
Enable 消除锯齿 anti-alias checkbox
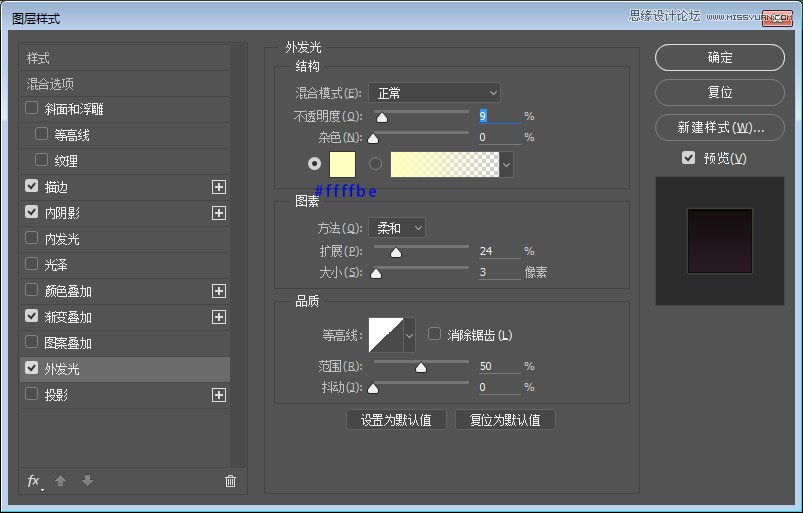coord(434,335)
